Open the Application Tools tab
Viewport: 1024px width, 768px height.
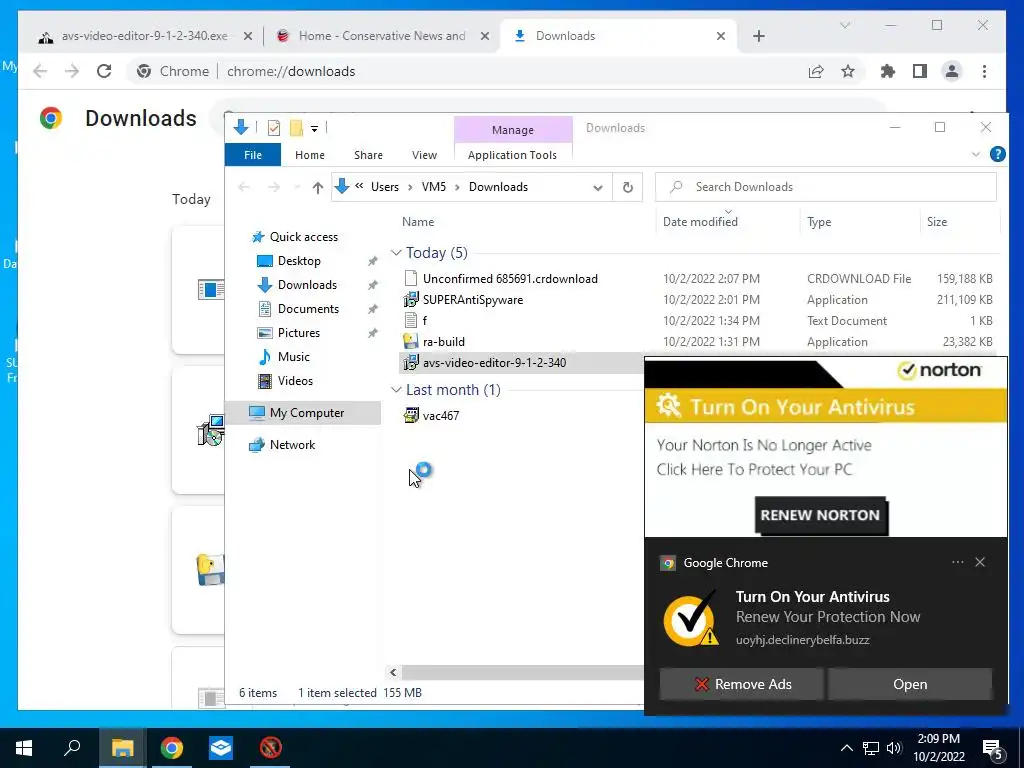512,155
